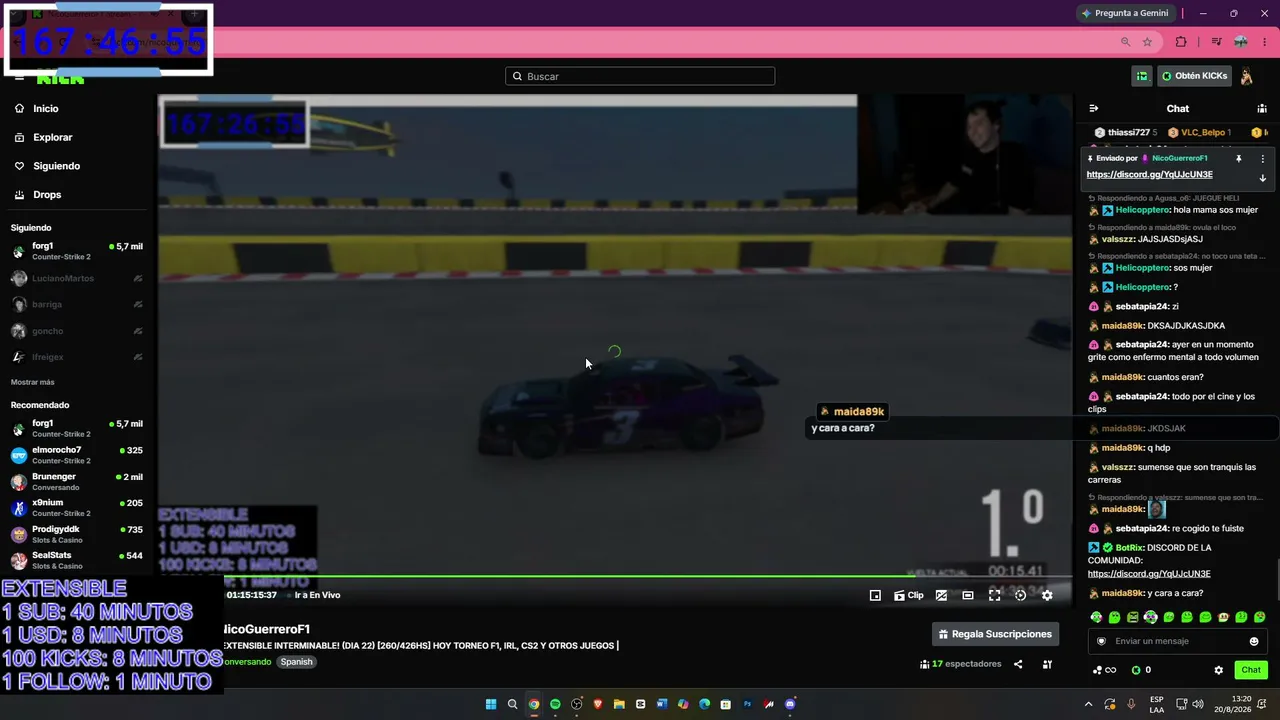Show hidden system tray icons
This screenshot has width=1280, height=720.
click(1089, 704)
